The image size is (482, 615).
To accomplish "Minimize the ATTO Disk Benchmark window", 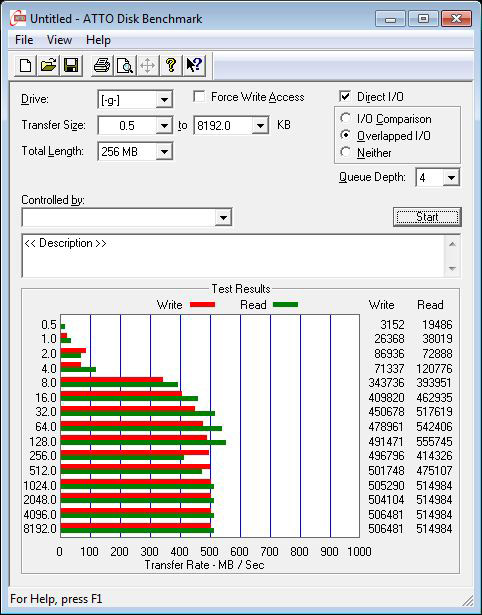I will pyautogui.click(x=390, y=18).
